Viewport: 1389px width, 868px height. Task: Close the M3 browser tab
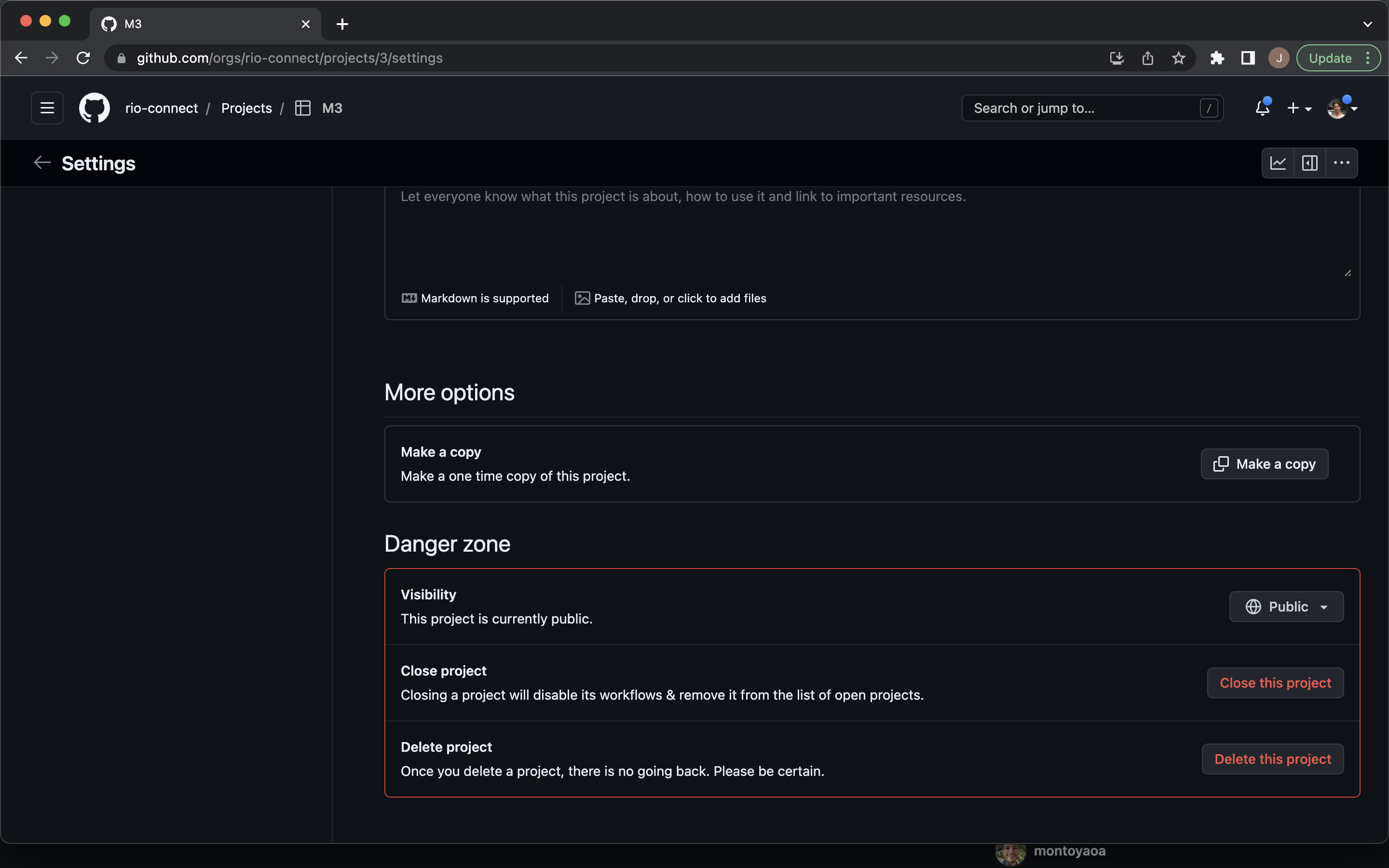click(x=306, y=24)
